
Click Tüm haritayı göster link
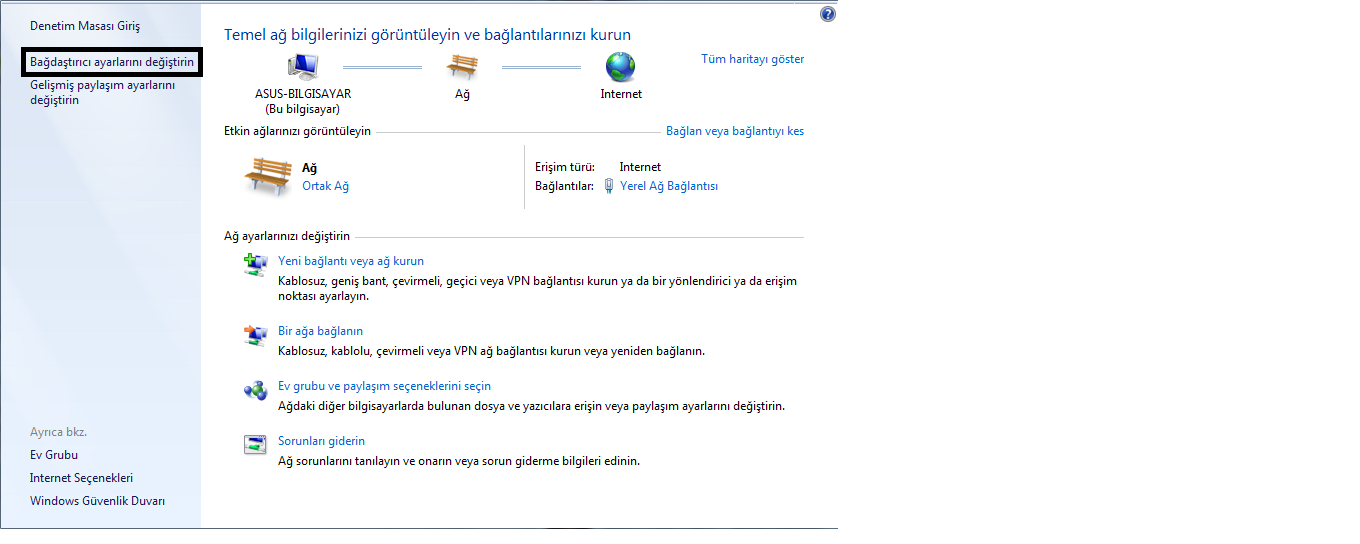752,59
